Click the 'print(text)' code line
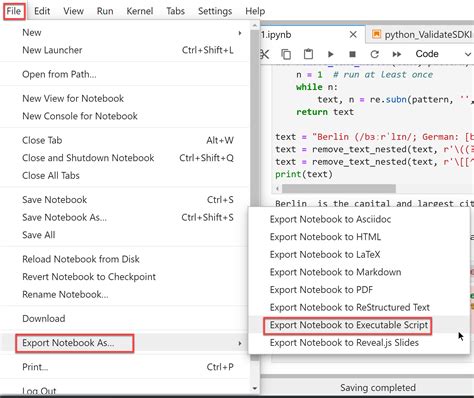474x398 pixels. click(x=304, y=174)
